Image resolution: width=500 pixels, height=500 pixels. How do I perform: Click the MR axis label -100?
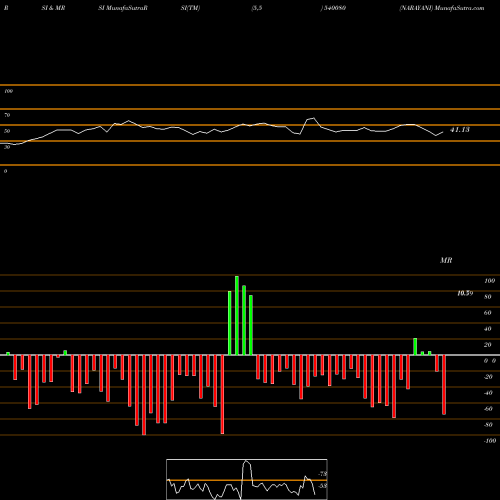pos(490,441)
